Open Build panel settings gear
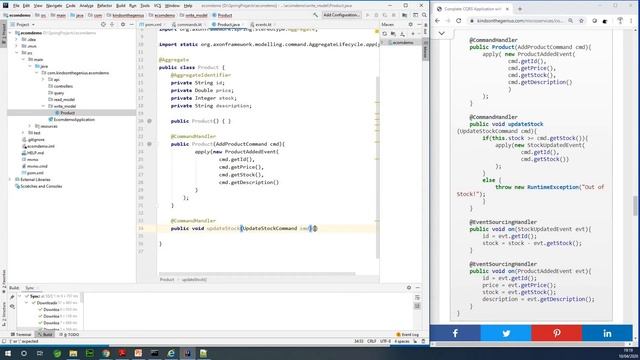This screenshot has height=360, width=640. click(409, 288)
